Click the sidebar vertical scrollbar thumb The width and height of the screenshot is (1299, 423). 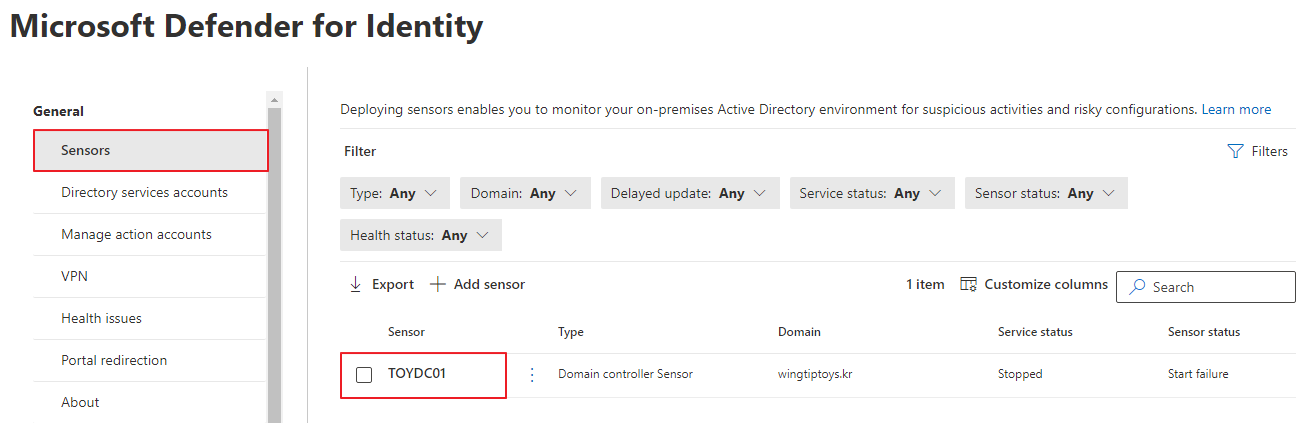[275, 264]
